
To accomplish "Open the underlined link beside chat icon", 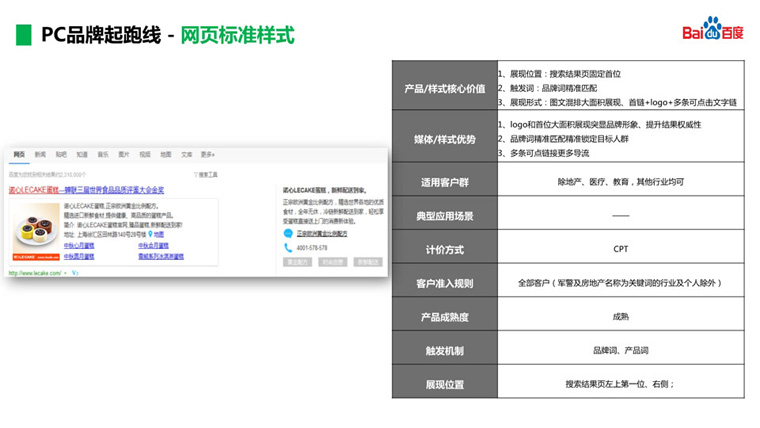I will (322, 234).
